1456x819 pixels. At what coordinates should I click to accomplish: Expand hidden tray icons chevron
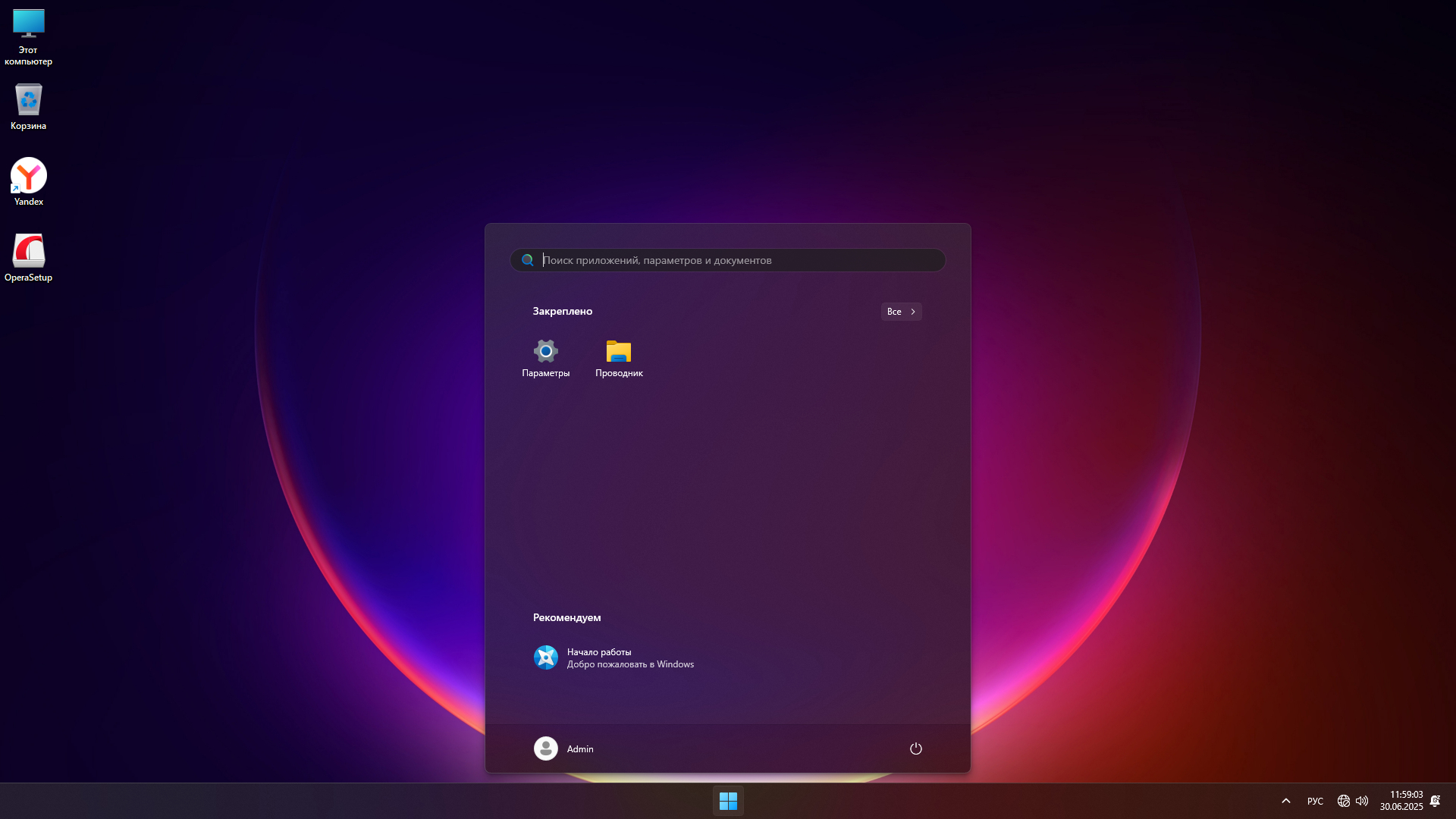(1285, 801)
